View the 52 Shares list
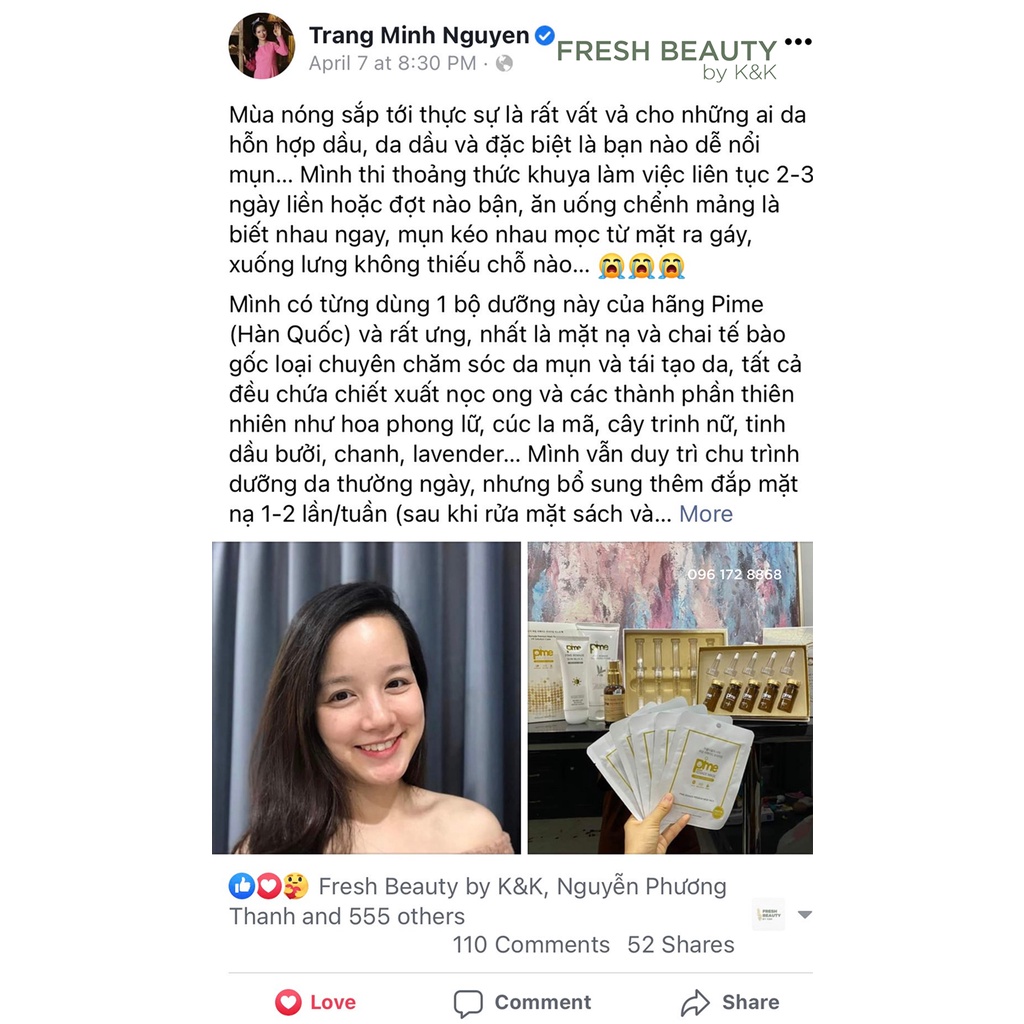1024x1024 pixels. click(680, 944)
